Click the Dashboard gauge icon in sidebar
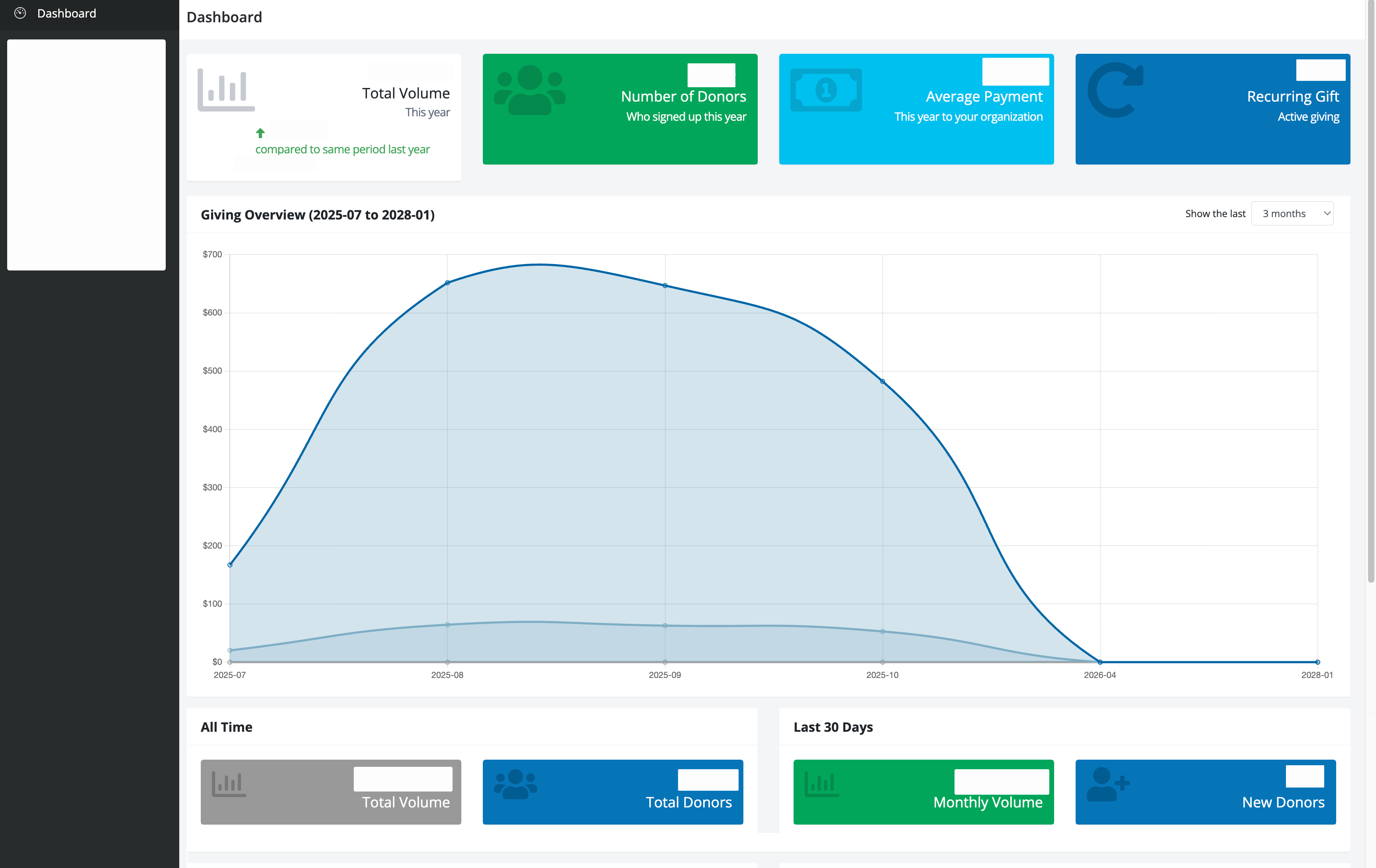 point(20,13)
